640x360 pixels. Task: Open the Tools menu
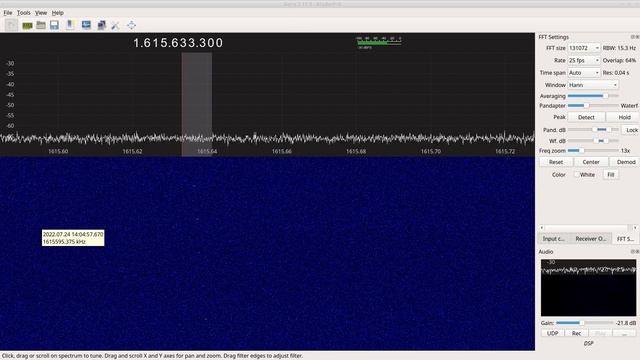[23, 13]
